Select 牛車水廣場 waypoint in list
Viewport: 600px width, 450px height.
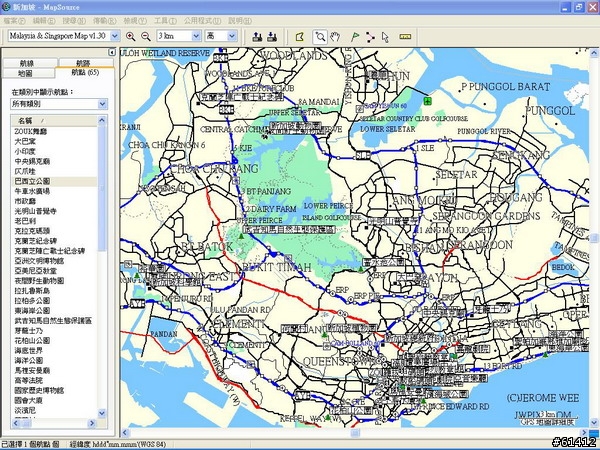[x=32, y=191]
